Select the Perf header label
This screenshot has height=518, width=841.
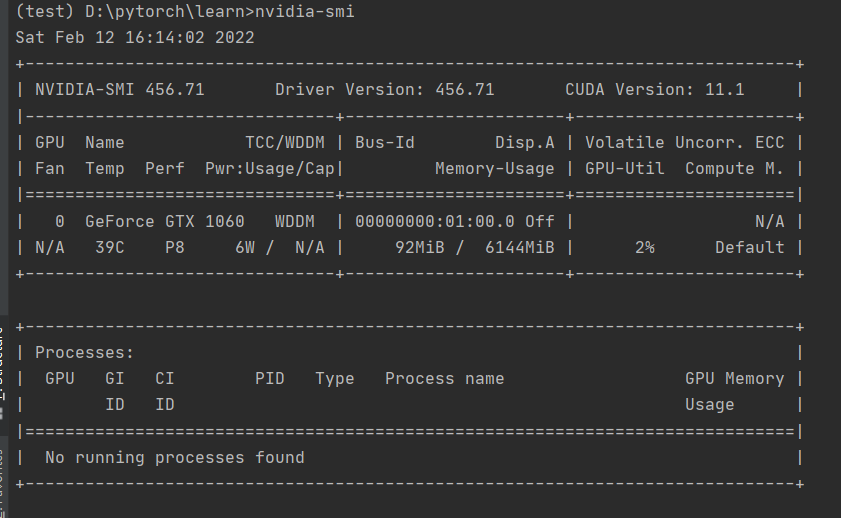(x=165, y=169)
